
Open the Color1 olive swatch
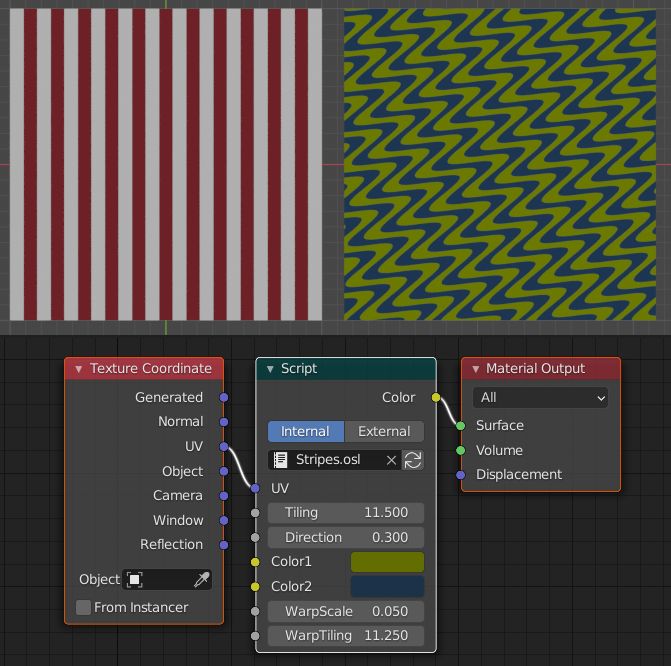387,562
